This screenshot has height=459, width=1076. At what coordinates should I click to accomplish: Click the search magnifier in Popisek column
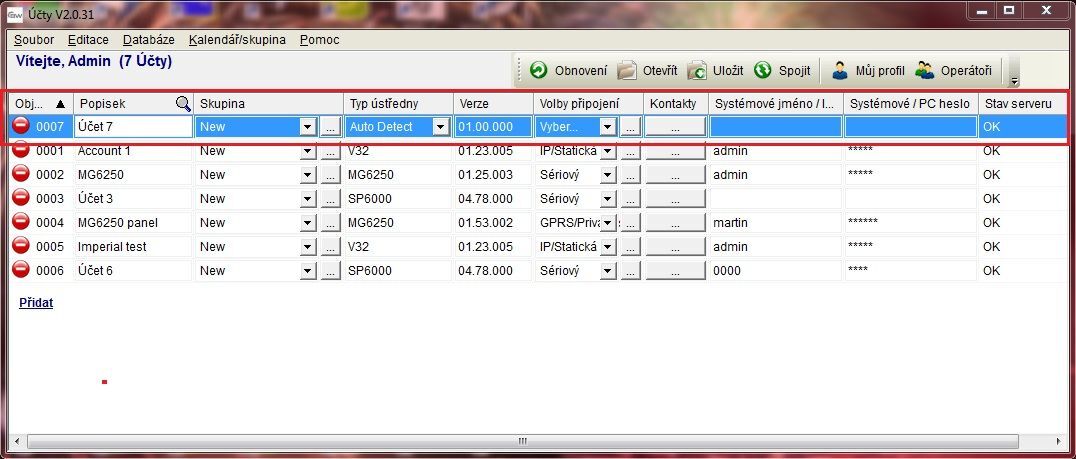click(183, 104)
